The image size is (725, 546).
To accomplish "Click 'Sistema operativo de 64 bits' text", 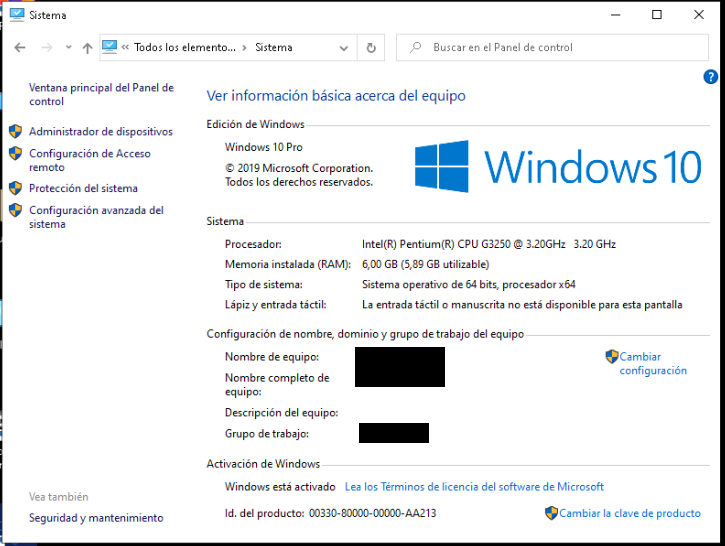I will [x=429, y=284].
